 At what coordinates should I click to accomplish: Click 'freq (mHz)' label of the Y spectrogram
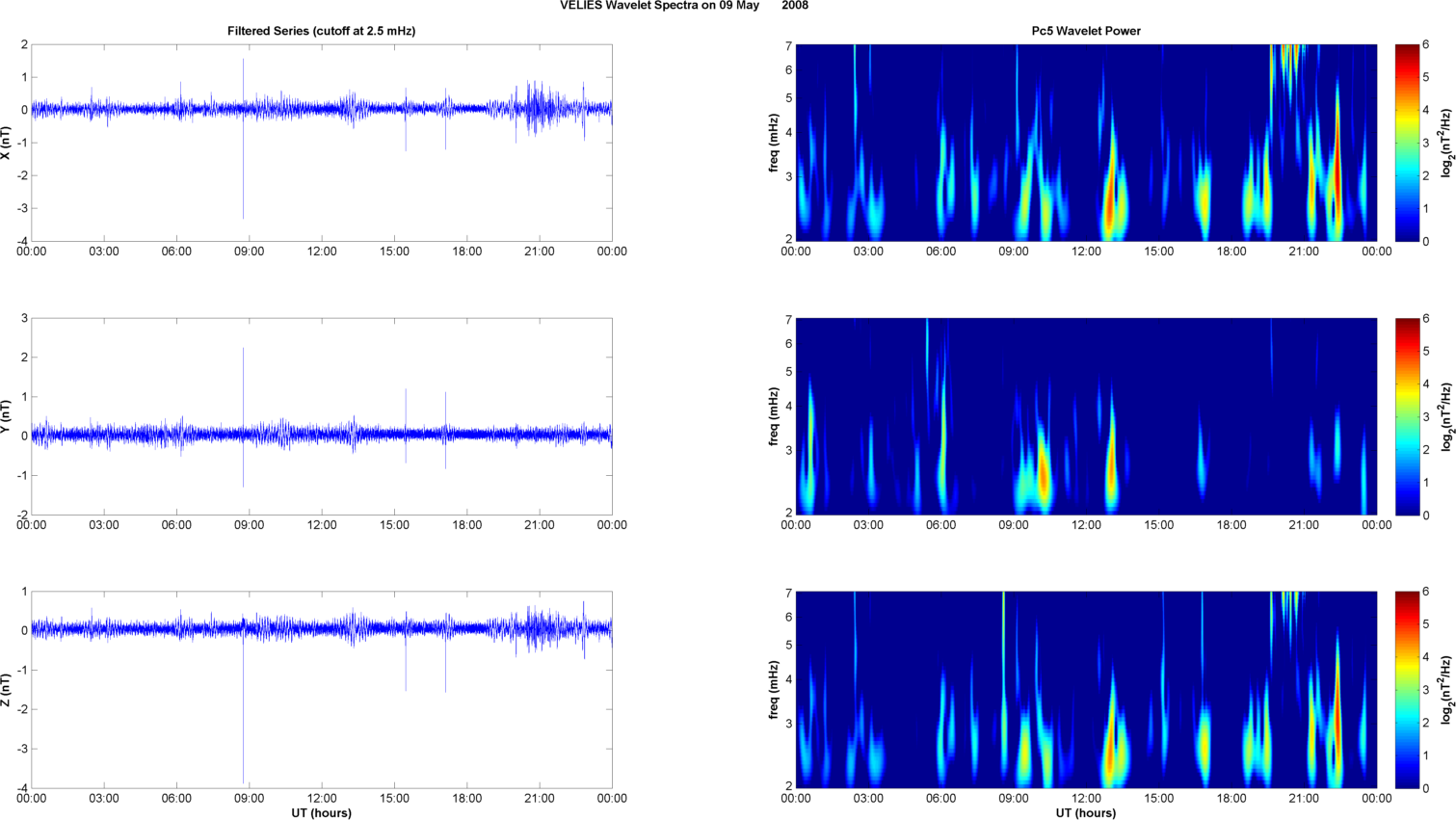pos(773,416)
